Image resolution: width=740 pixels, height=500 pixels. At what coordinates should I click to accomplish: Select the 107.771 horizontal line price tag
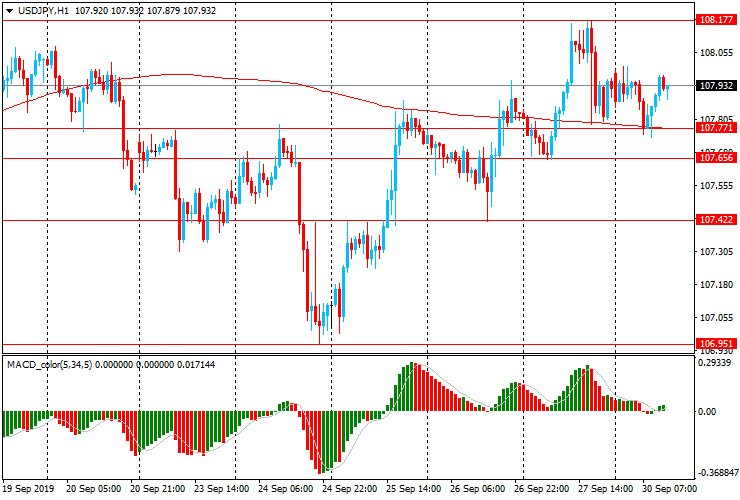pyautogui.click(x=715, y=128)
